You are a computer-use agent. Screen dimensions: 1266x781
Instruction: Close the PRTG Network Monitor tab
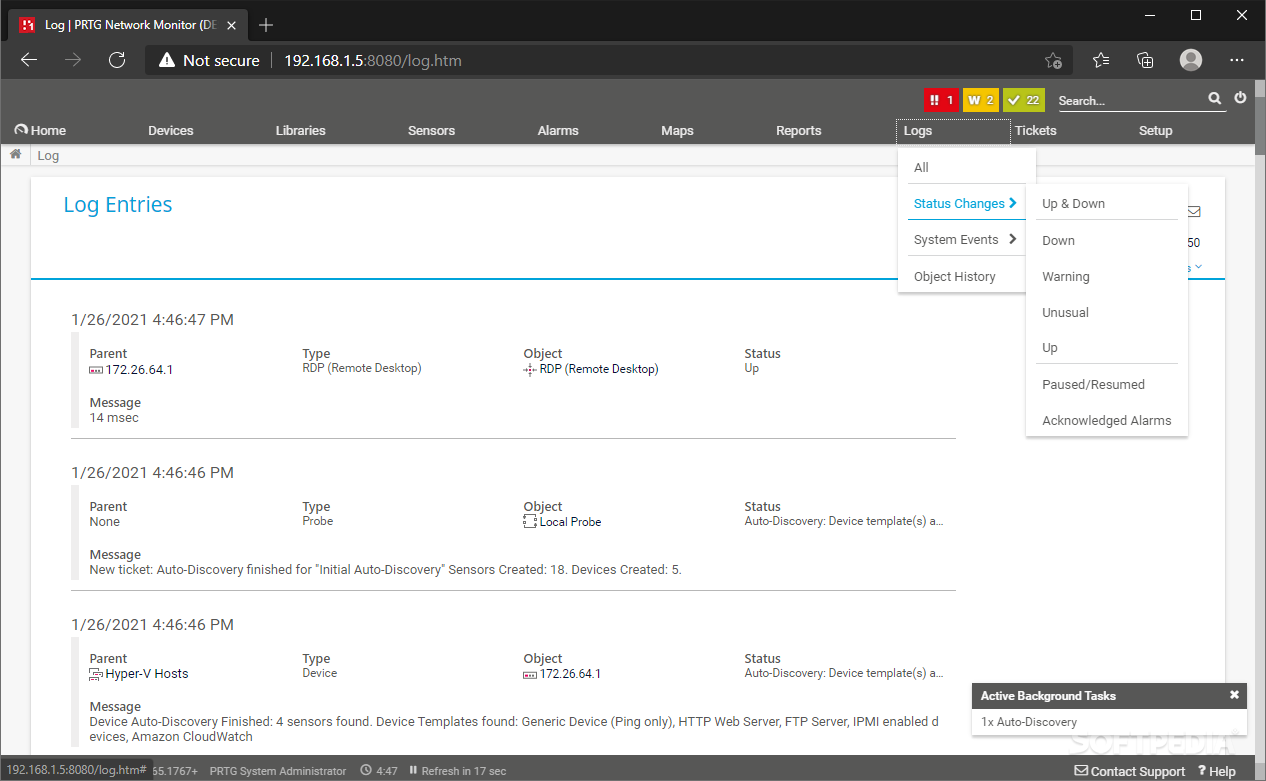(232, 25)
